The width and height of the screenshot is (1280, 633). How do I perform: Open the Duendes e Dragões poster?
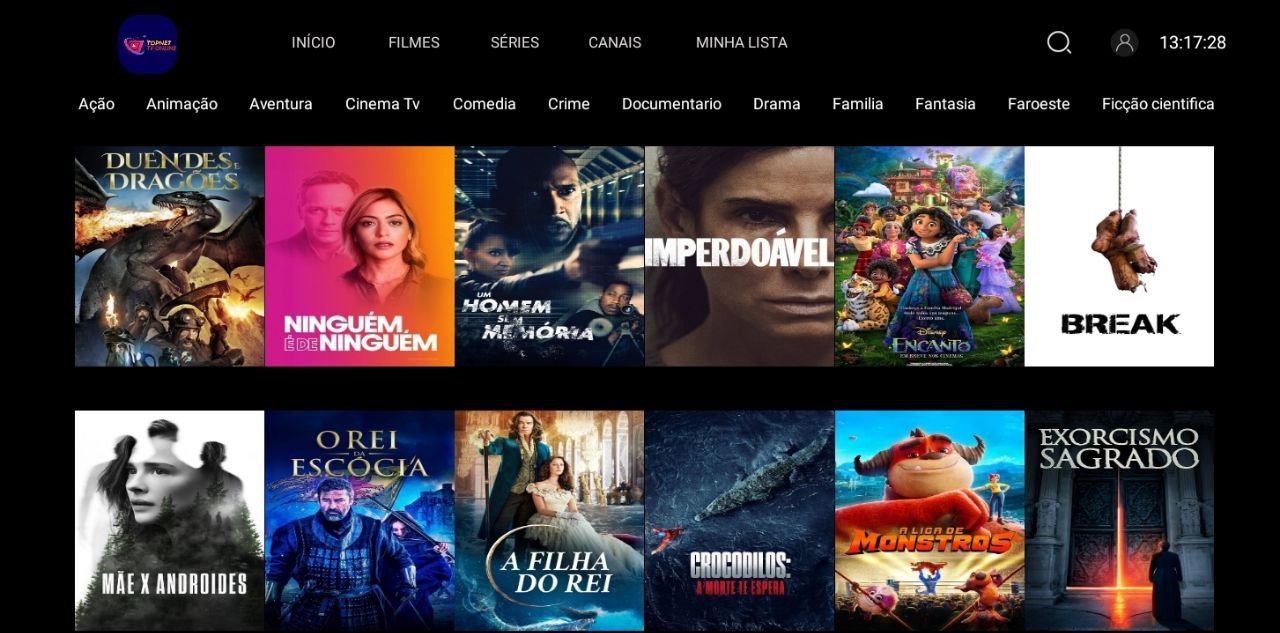(170, 256)
